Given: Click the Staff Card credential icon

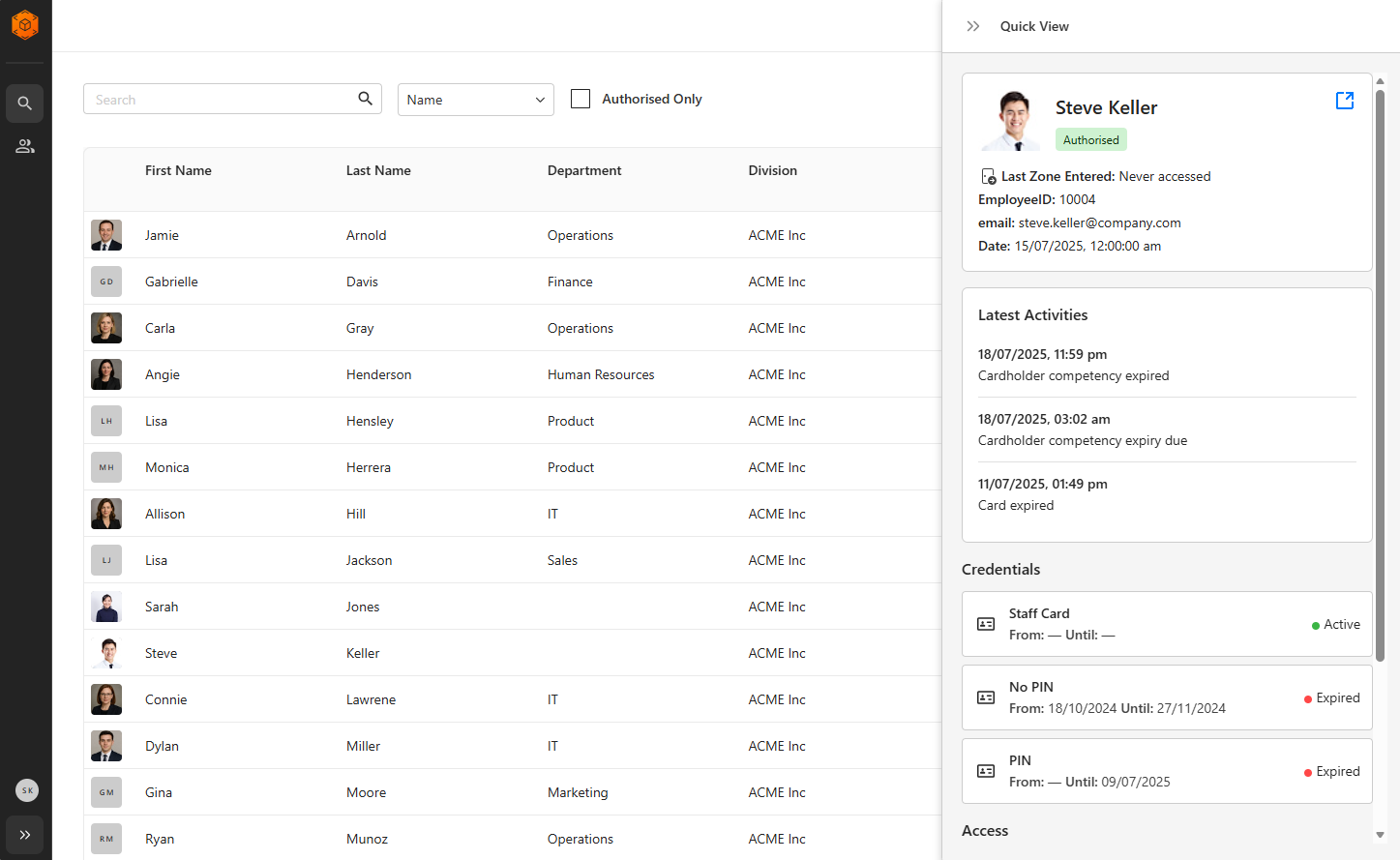Looking at the screenshot, I should (x=986, y=624).
